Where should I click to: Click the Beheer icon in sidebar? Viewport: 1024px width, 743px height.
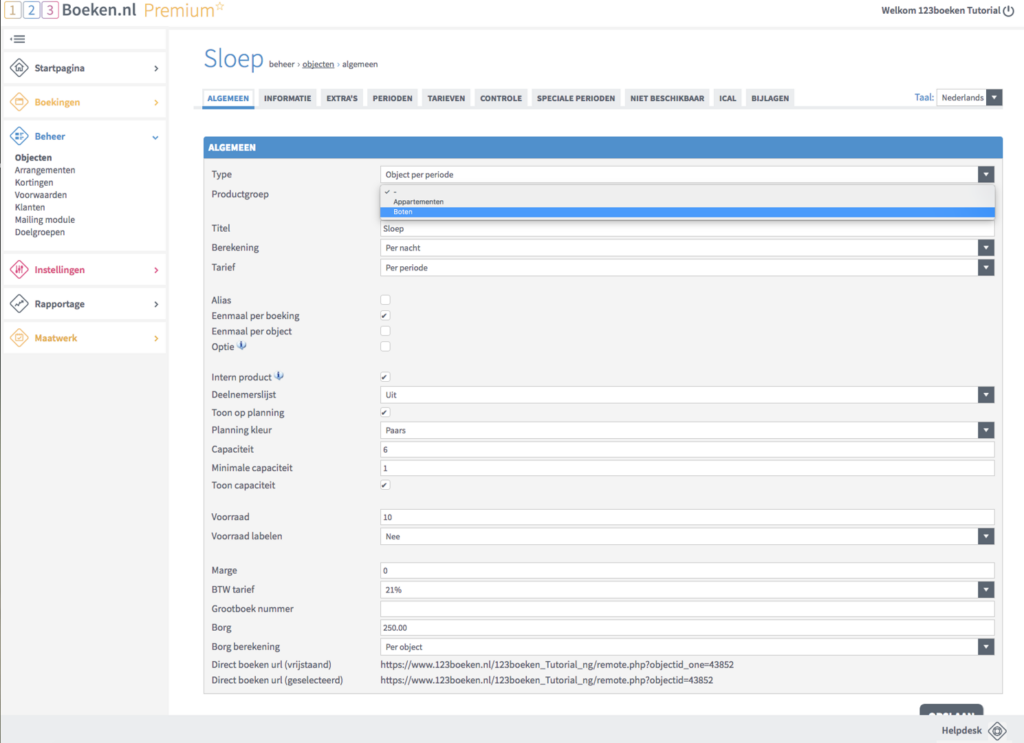(20, 136)
